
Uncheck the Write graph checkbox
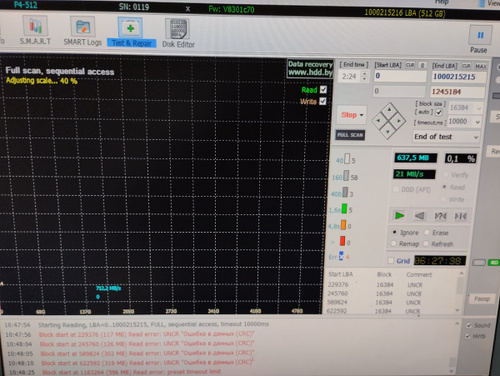click(323, 101)
